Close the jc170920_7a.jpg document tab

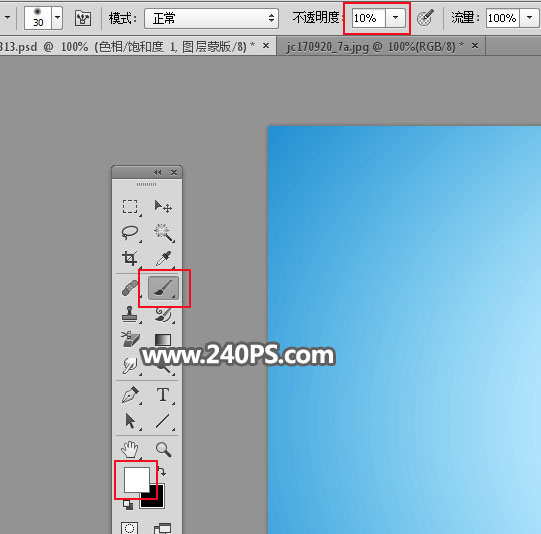[475, 46]
